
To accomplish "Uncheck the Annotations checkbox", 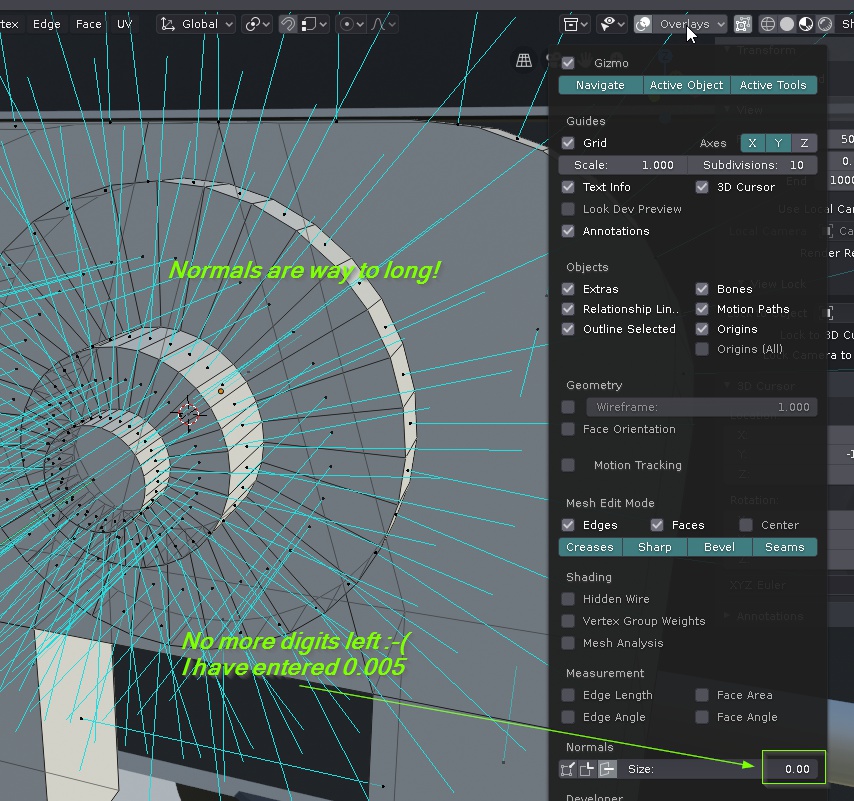I will [x=568, y=231].
